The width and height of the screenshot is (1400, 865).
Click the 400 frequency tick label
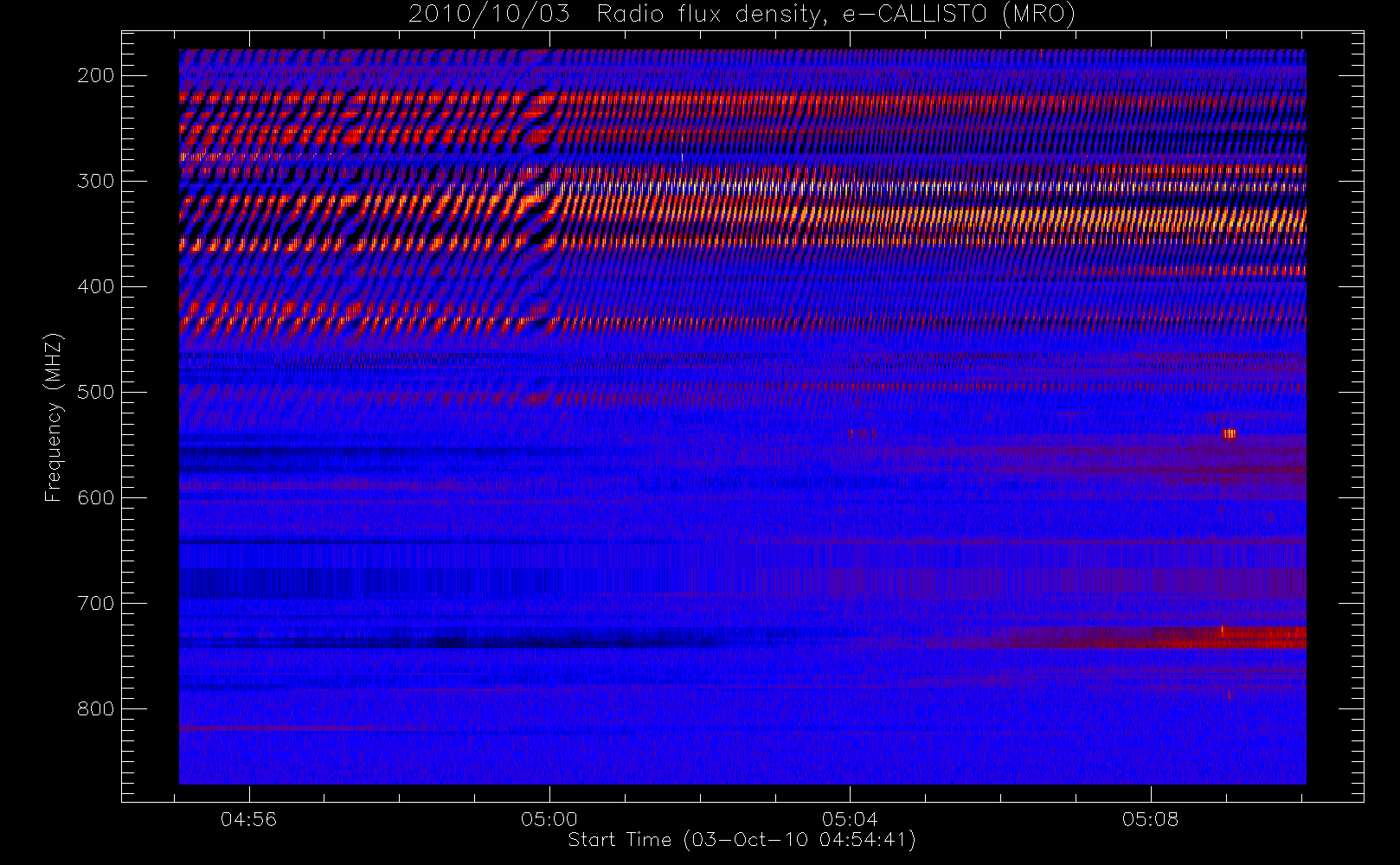point(95,286)
